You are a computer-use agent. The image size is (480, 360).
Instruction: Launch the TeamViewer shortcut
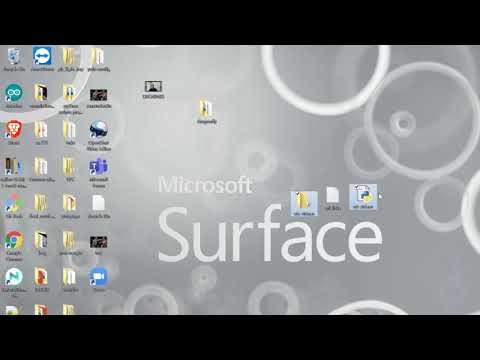click(42, 59)
